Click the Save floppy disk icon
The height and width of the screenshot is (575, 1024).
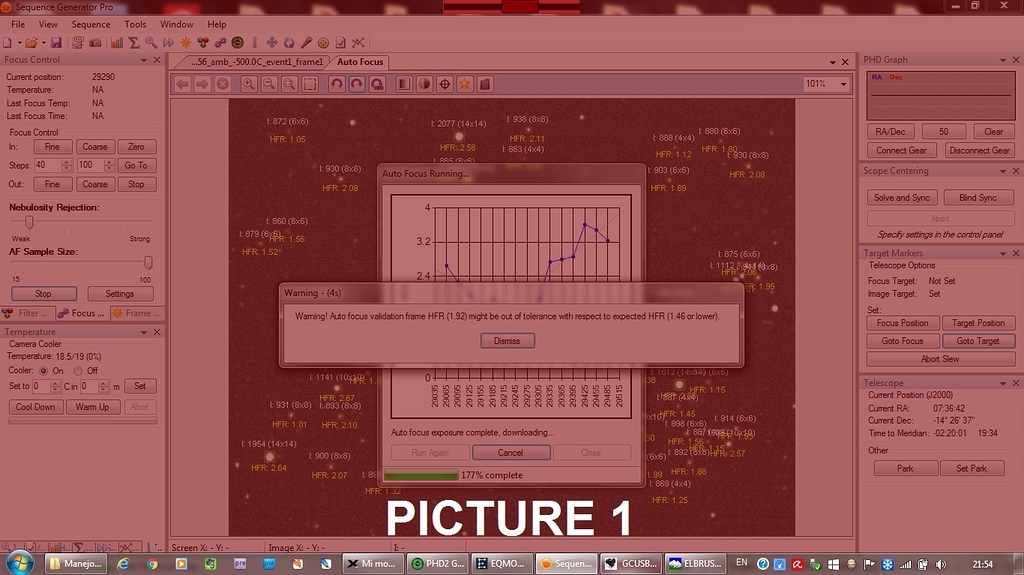pyautogui.click(x=56, y=42)
